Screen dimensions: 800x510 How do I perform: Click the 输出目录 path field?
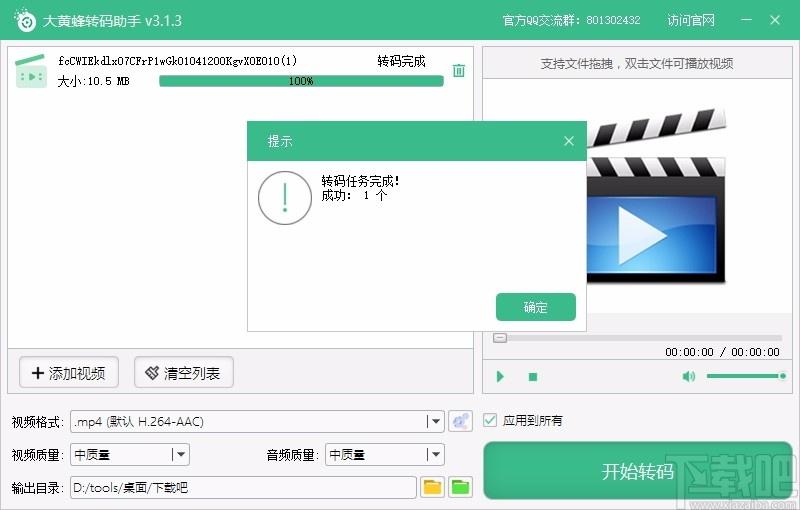pos(243,488)
